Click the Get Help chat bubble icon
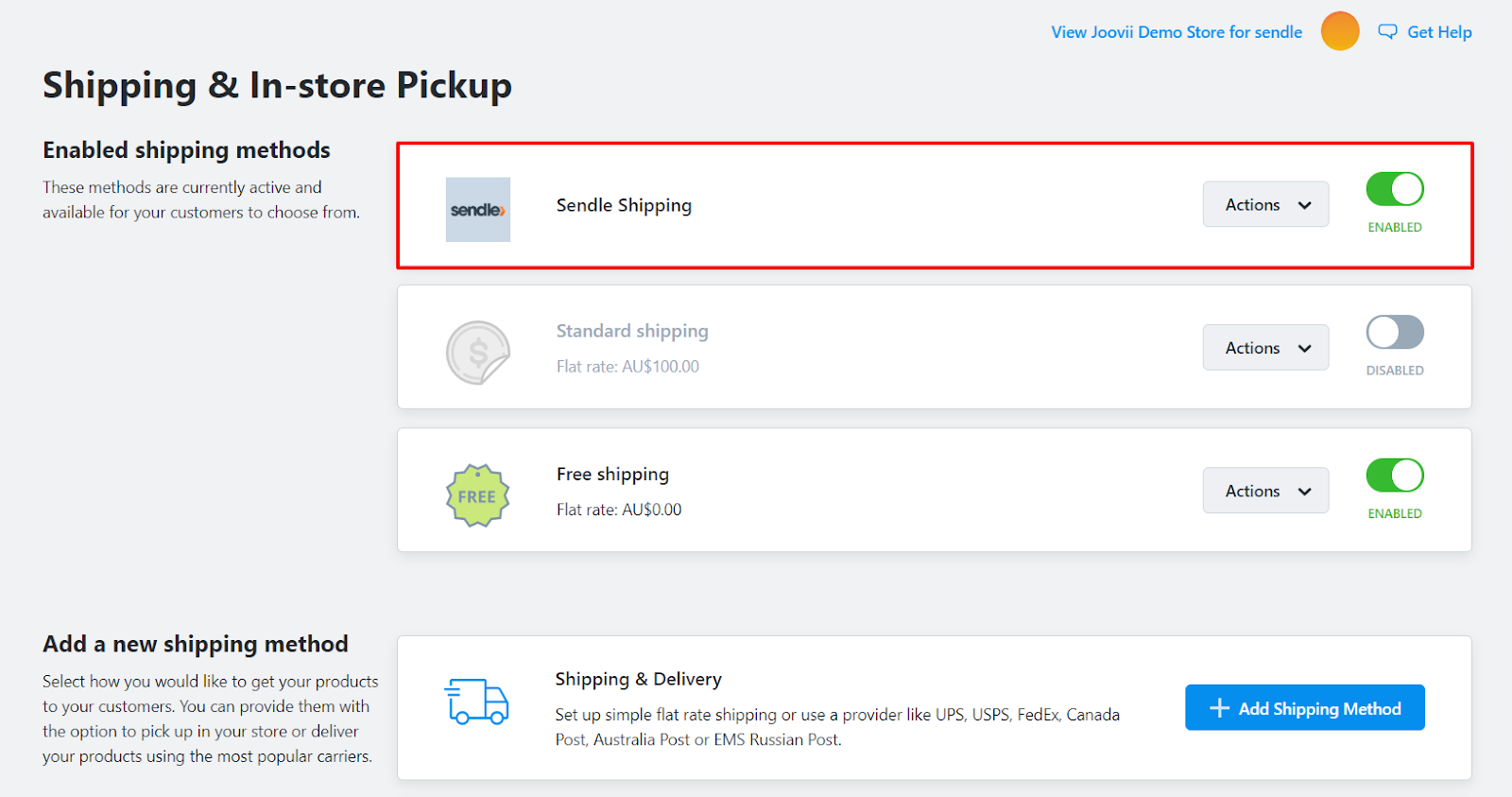The width and height of the screenshot is (1512, 797). (x=1387, y=32)
